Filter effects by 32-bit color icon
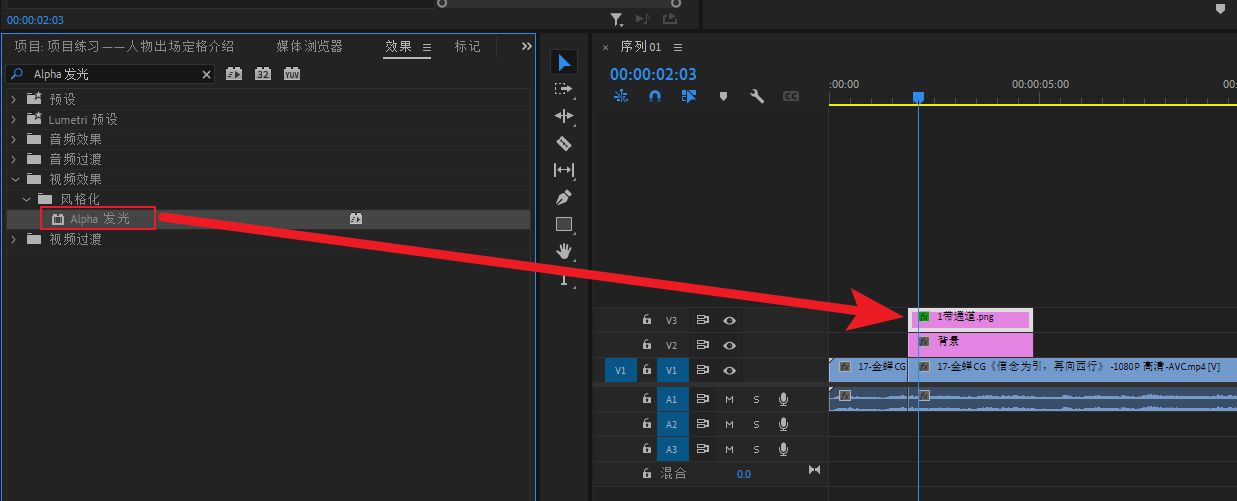The image size is (1237, 501). click(x=263, y=74)
